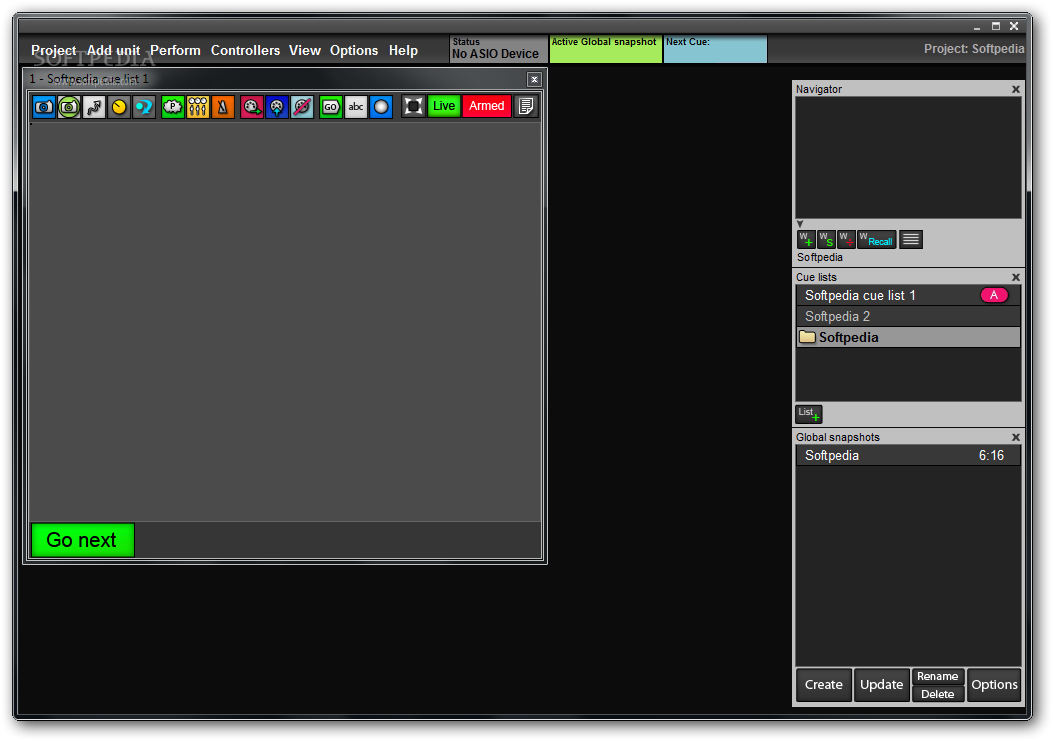Click the 6:16 snapshot time
The image size is (1053, 741).
click(x=991, y=455)
